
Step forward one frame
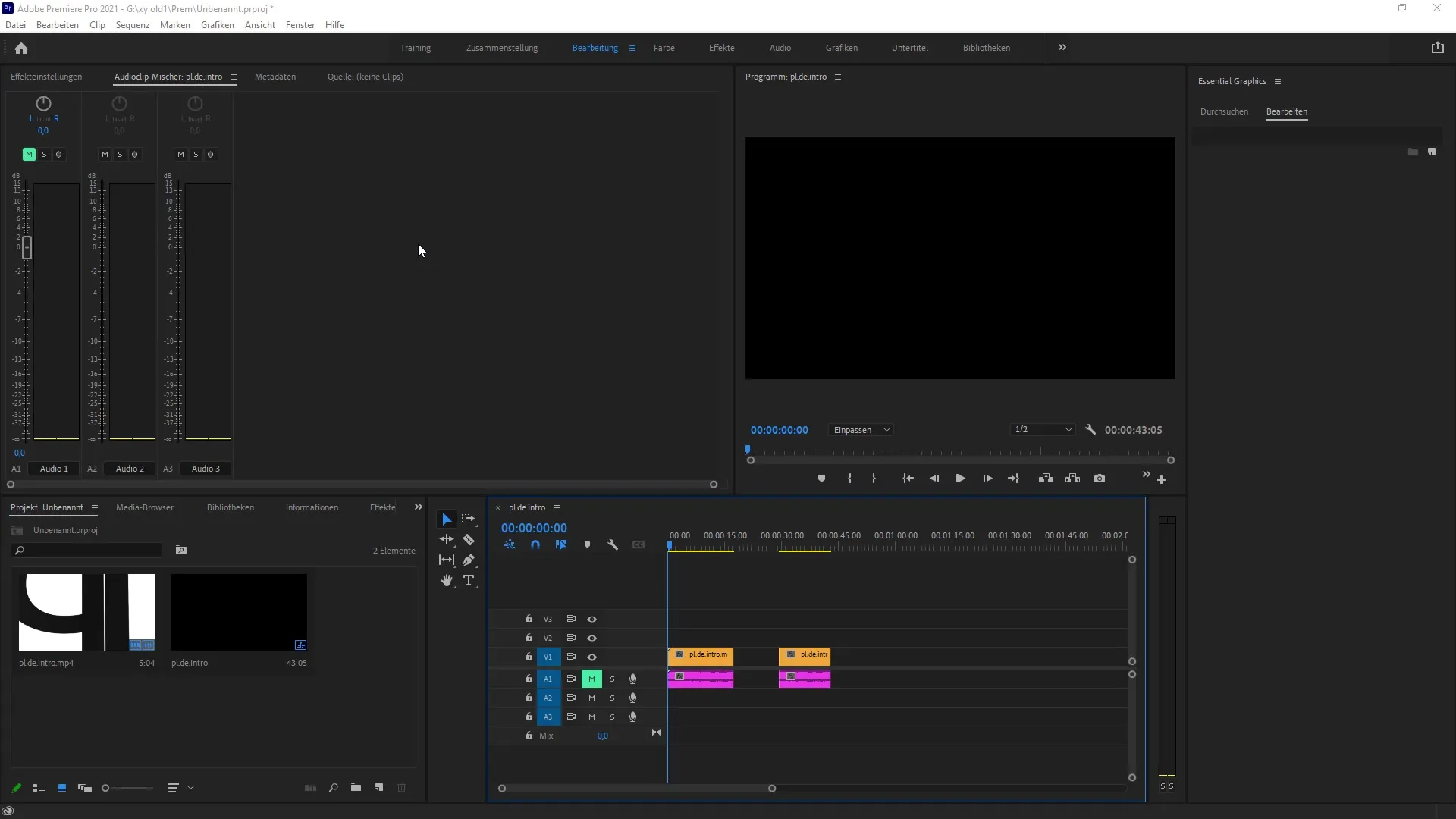click(x=987, y=479)
